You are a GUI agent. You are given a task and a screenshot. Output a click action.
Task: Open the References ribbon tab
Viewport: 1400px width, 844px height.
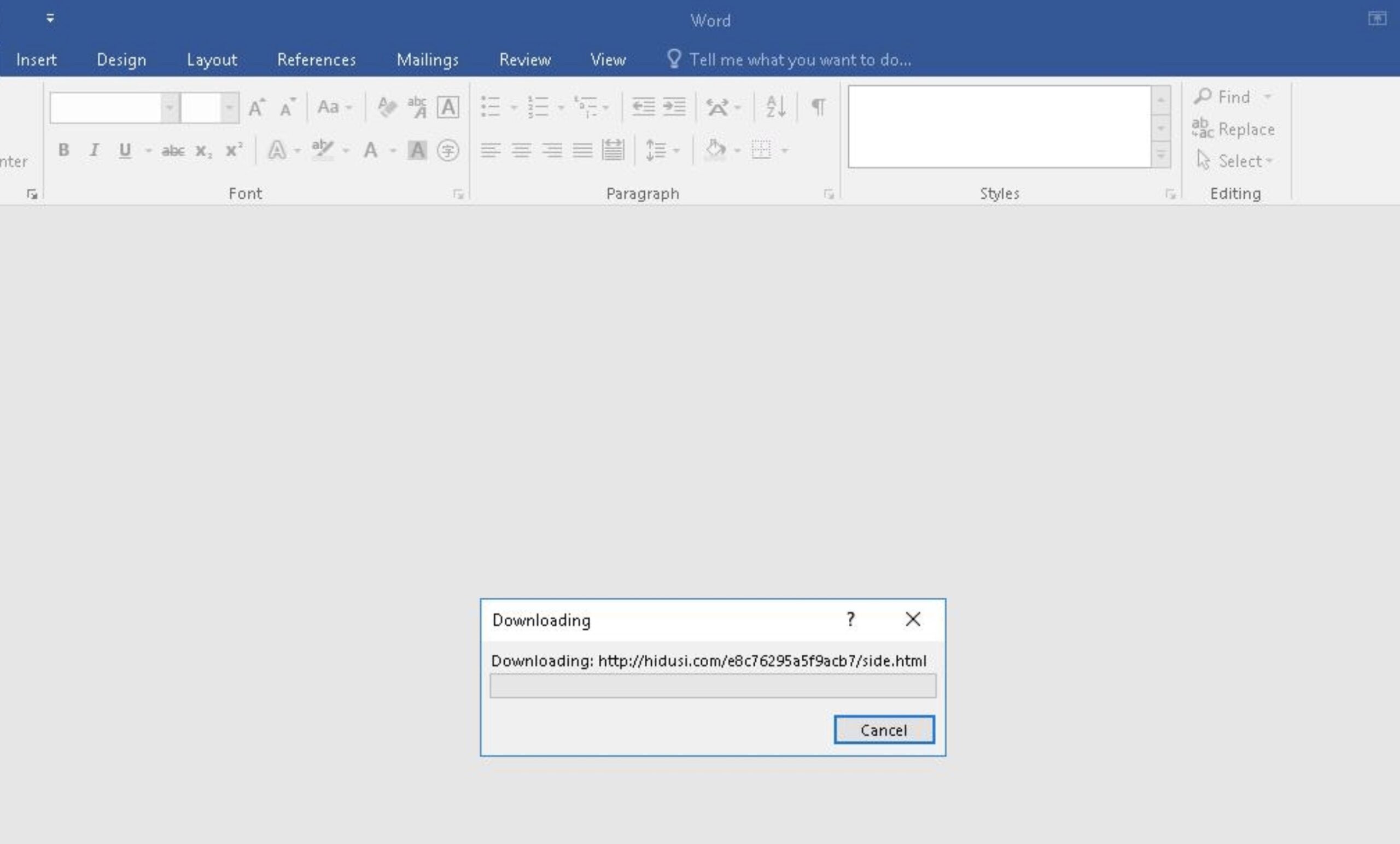[317, 60]
